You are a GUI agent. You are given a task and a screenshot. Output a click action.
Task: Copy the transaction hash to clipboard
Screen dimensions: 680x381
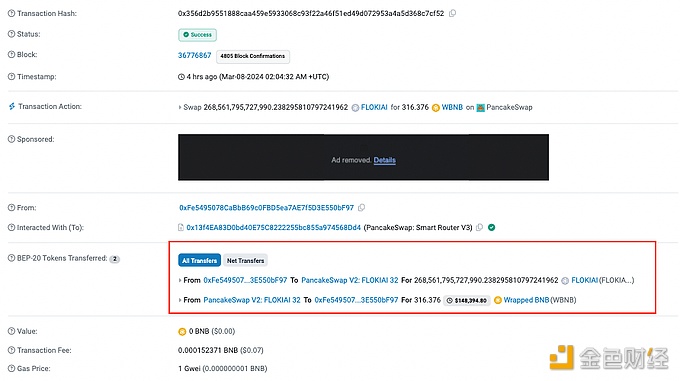pos(452,13)
